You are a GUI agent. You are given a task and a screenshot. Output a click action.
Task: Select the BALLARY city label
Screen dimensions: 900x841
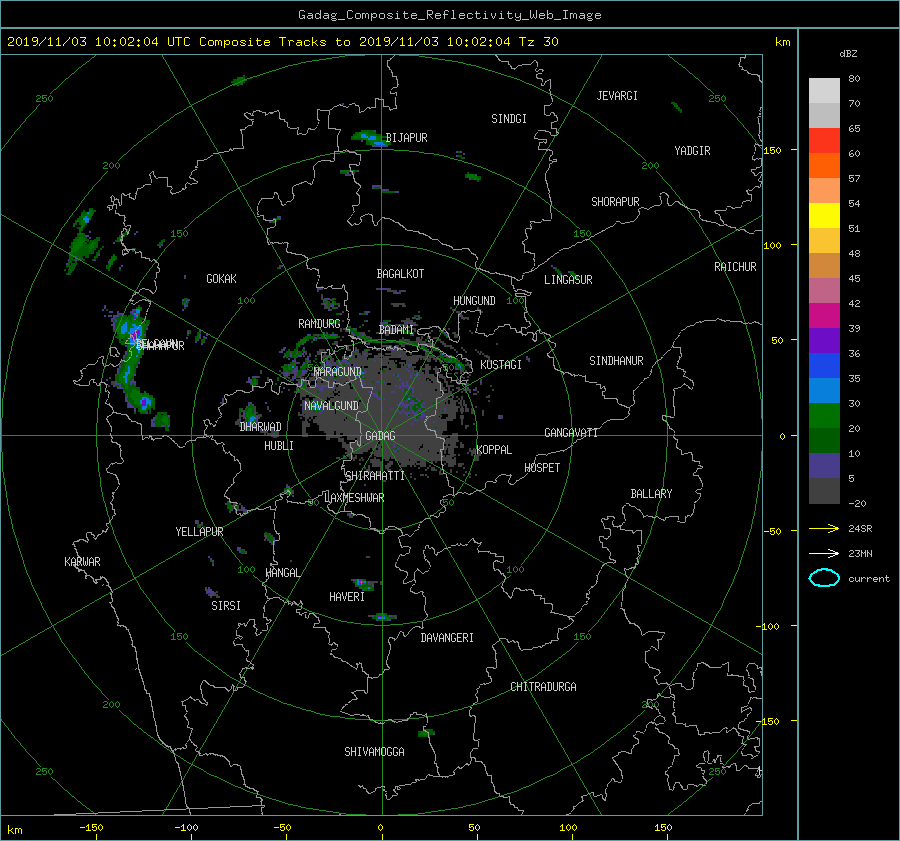tap(651, 494)
